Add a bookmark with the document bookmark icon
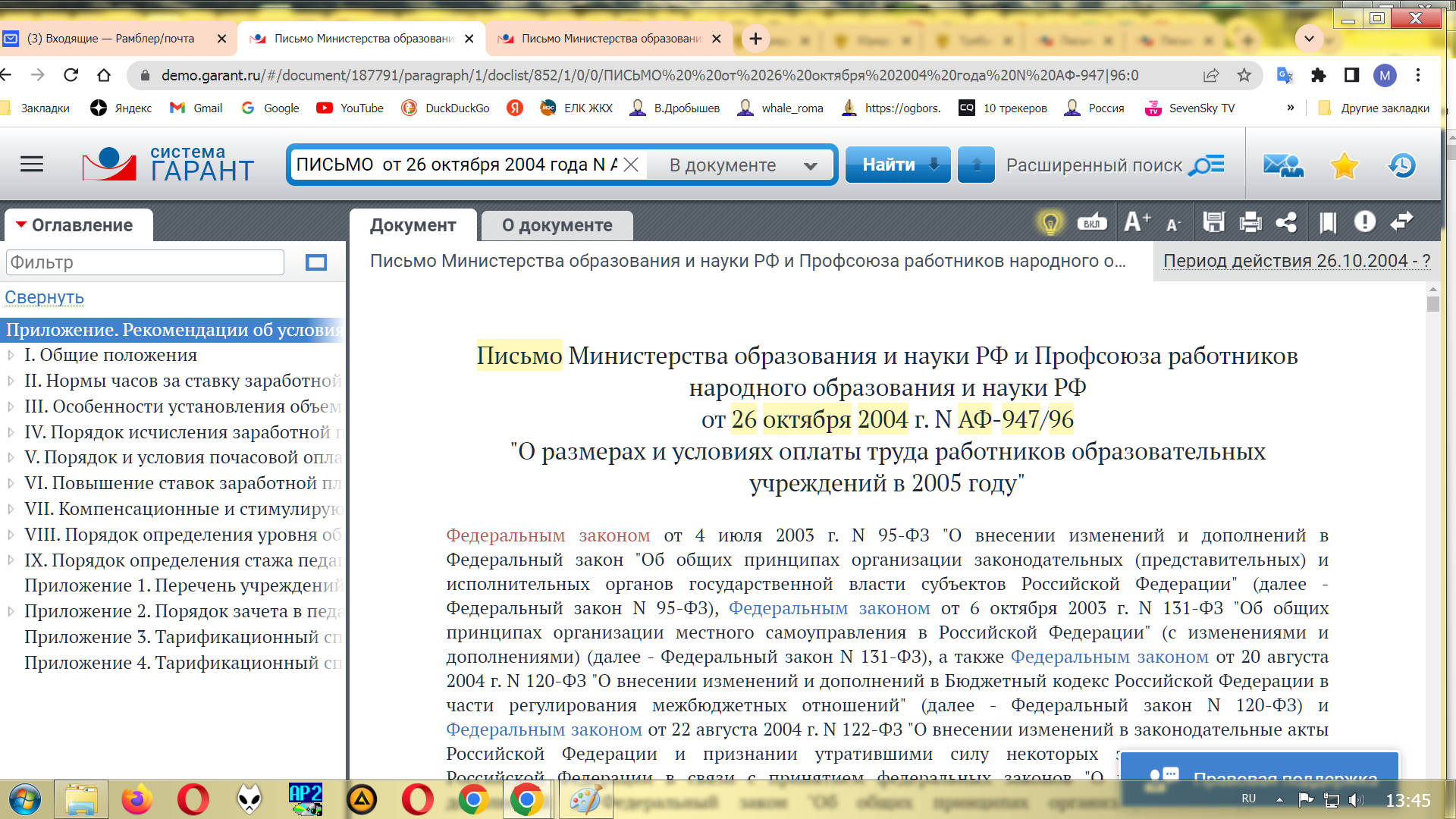 click(x=1328, y=222)
